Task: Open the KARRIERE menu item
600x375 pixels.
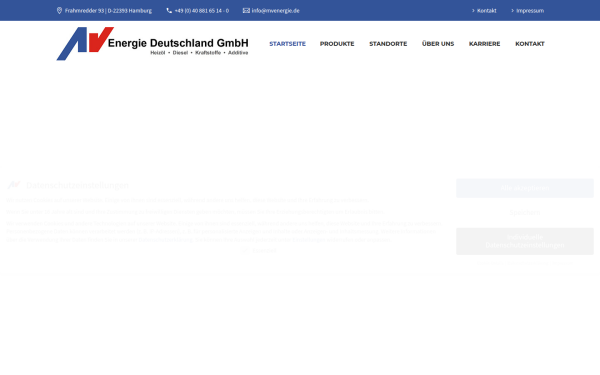Action: point(484,44)
